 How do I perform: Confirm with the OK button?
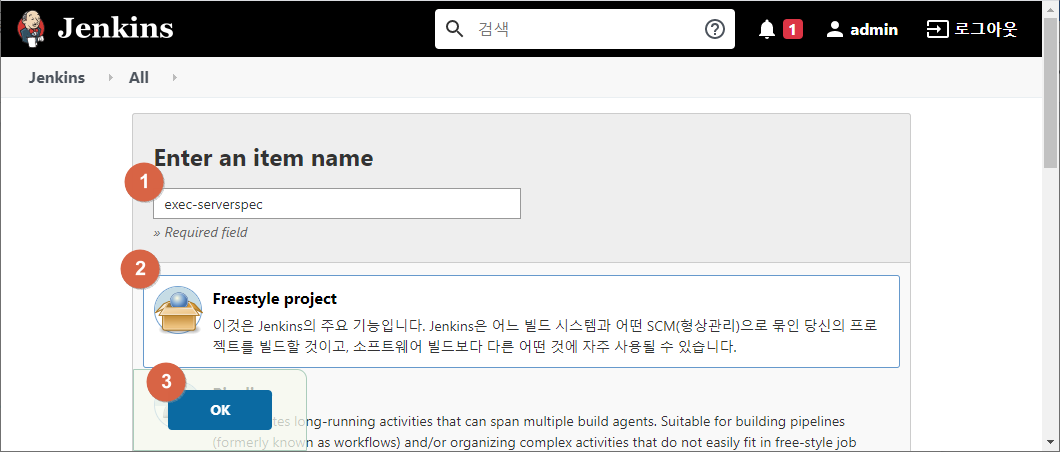(220, 410)
